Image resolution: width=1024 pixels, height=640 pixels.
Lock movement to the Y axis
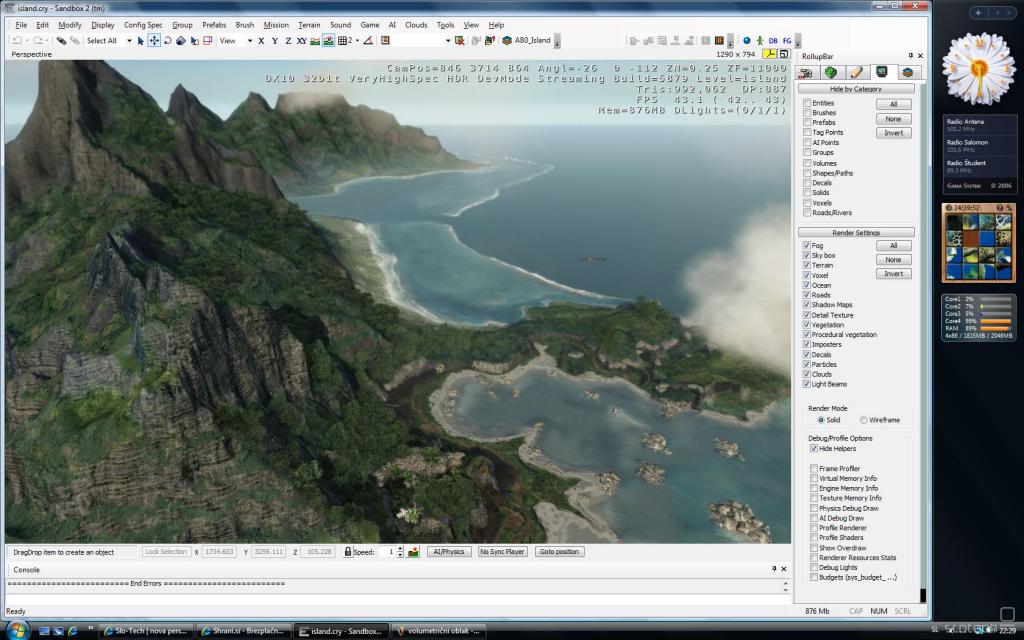pyautogui.click(x=275, y=40)
